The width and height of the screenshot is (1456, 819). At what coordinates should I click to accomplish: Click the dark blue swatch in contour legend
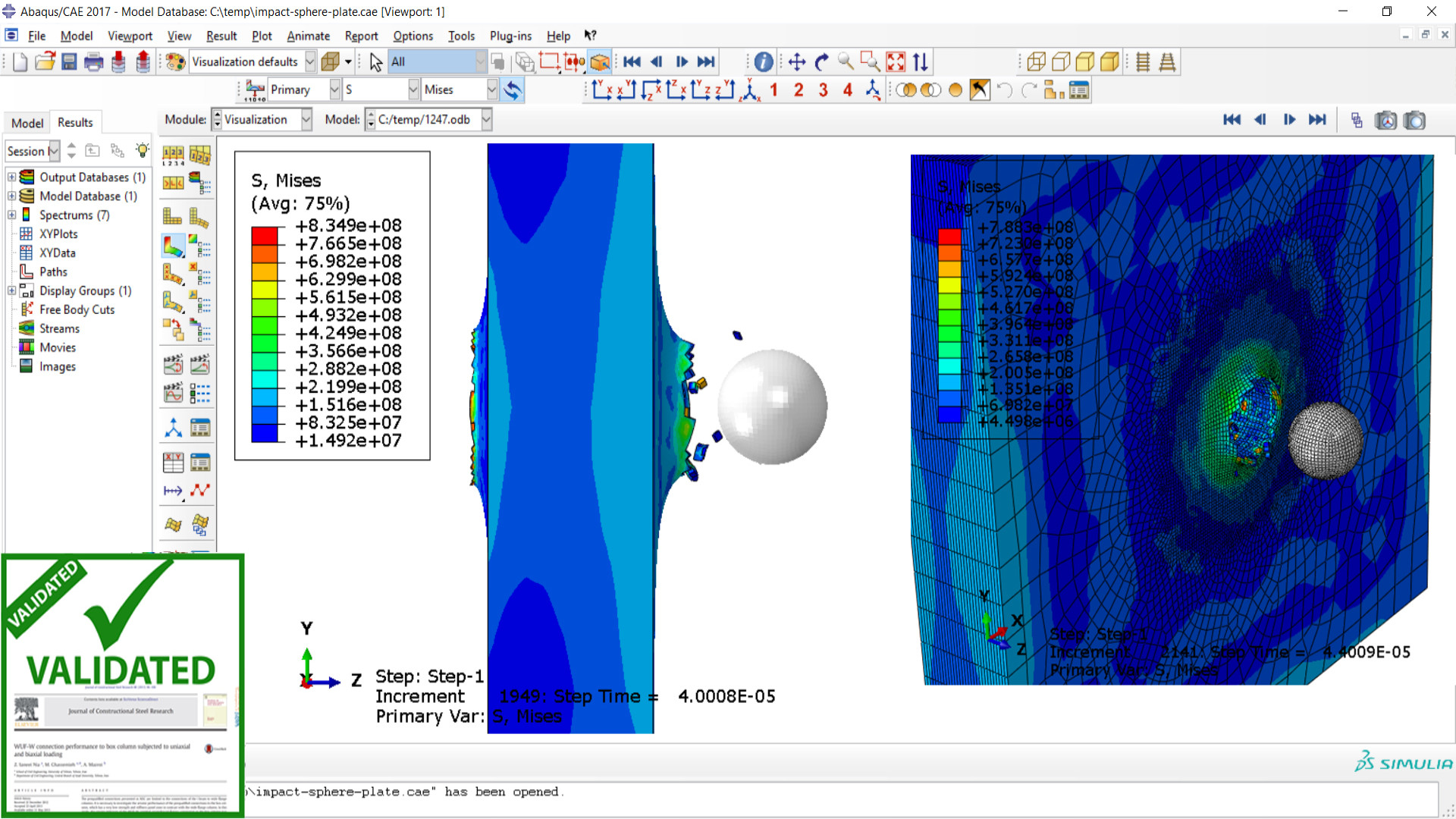(265, 433)
